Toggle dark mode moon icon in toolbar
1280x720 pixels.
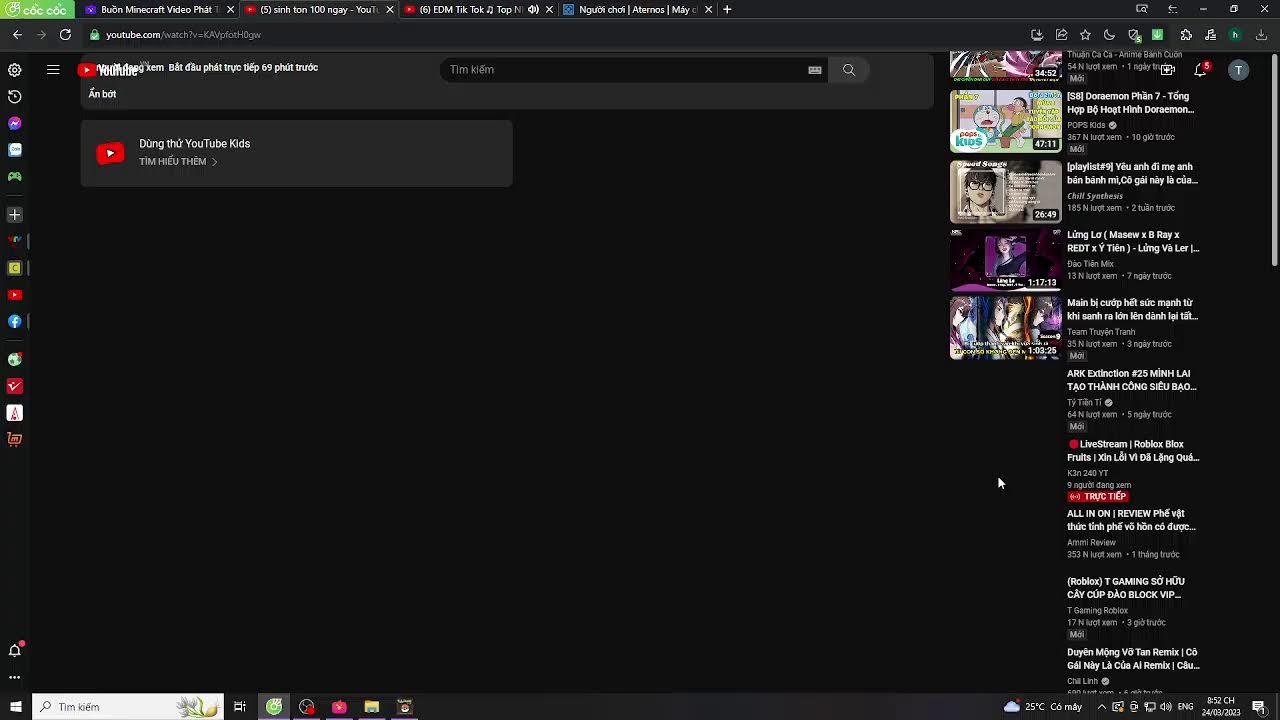click(x=1109, y=35)
